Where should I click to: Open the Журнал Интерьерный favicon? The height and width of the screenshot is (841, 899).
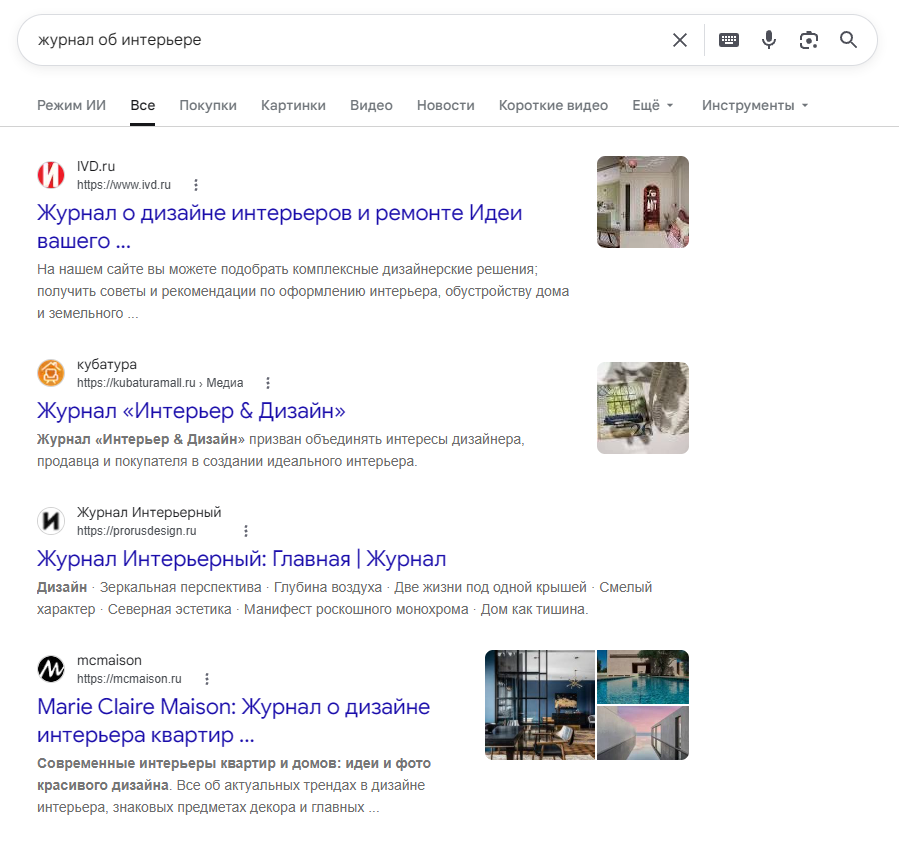click(51, 521)
